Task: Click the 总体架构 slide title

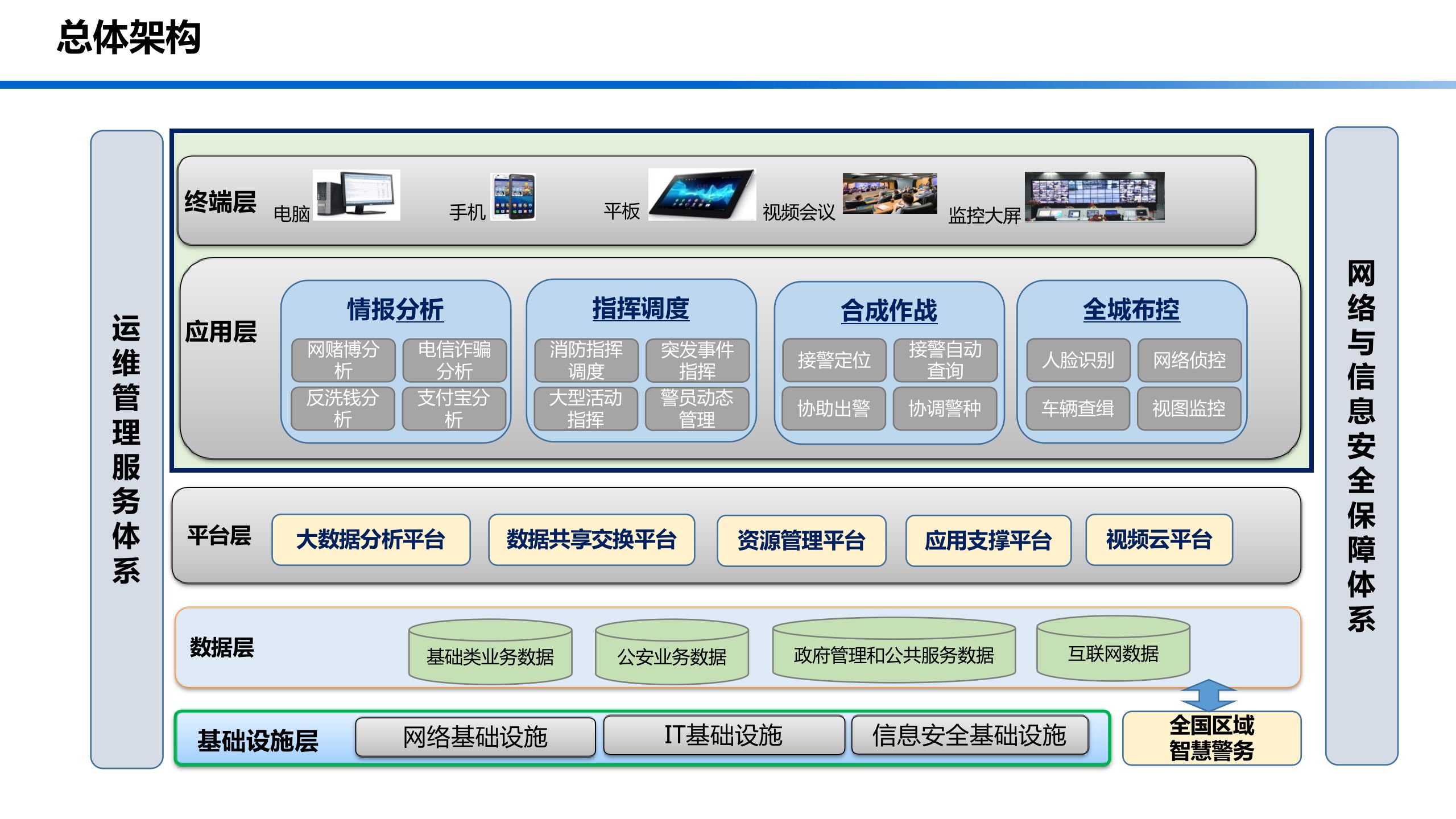Action: (x=129, y=37)
